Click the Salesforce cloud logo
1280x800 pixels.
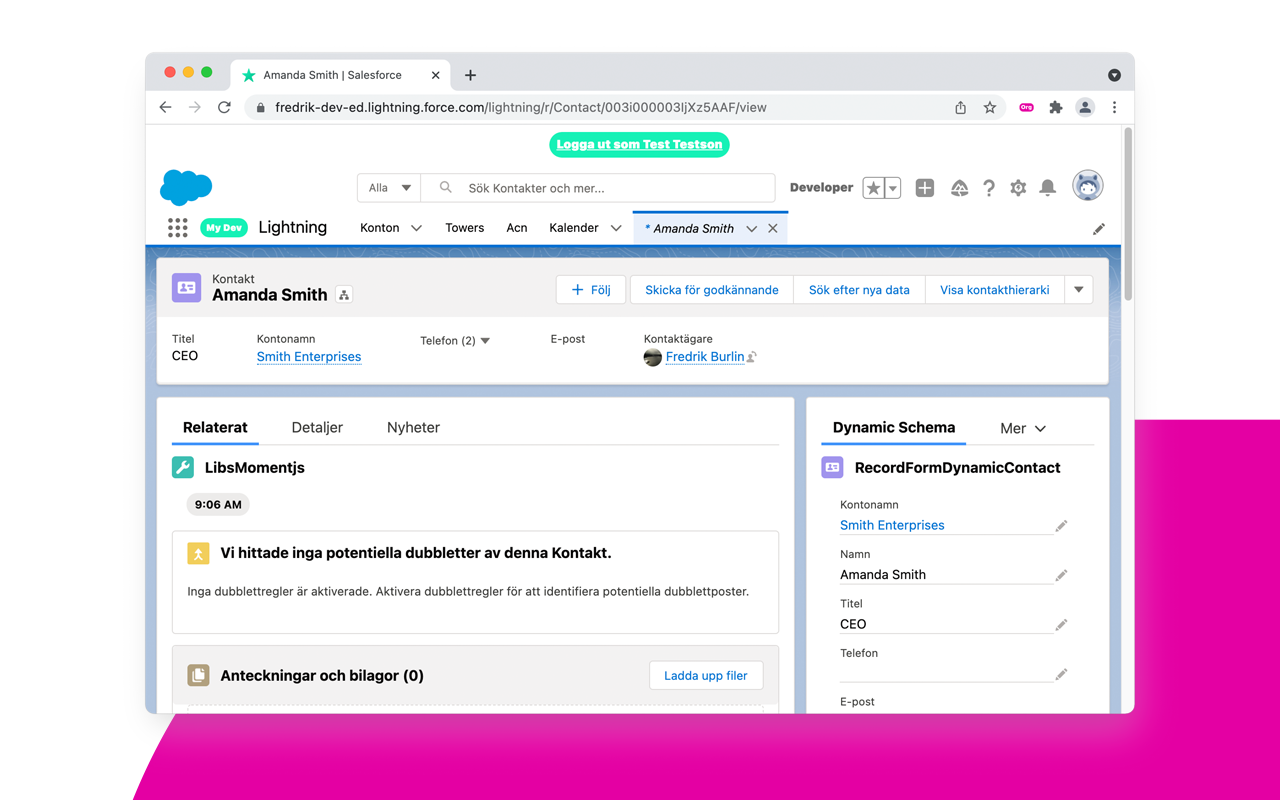(186, 187)
